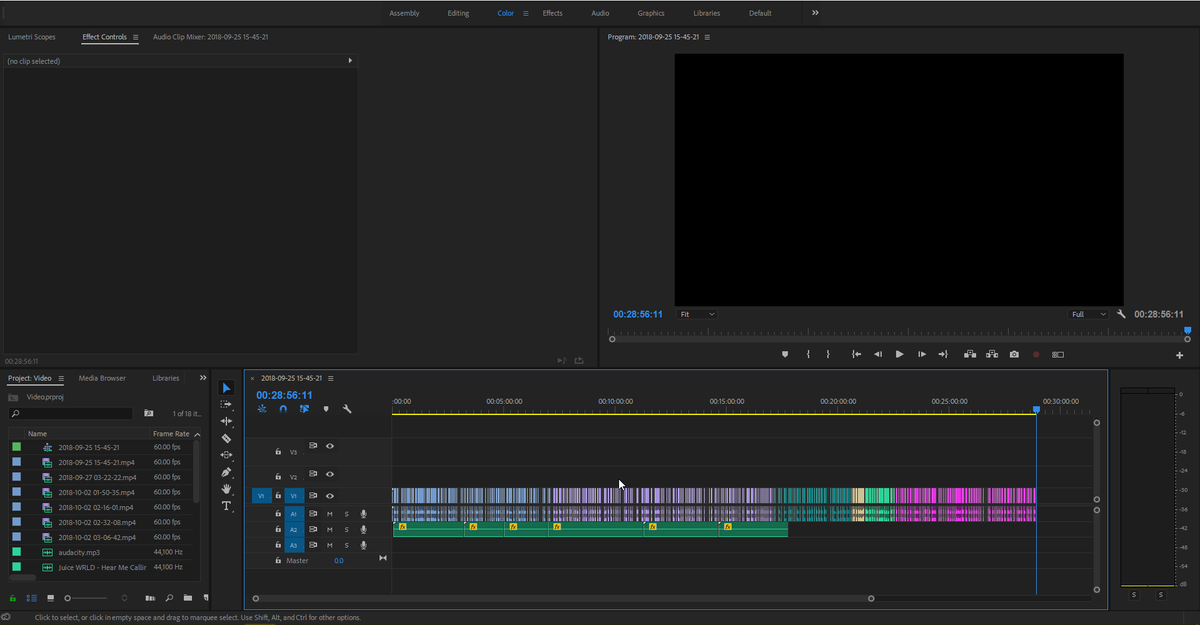
Task: Switch to the Audio workspace
Action: point(600,13)
